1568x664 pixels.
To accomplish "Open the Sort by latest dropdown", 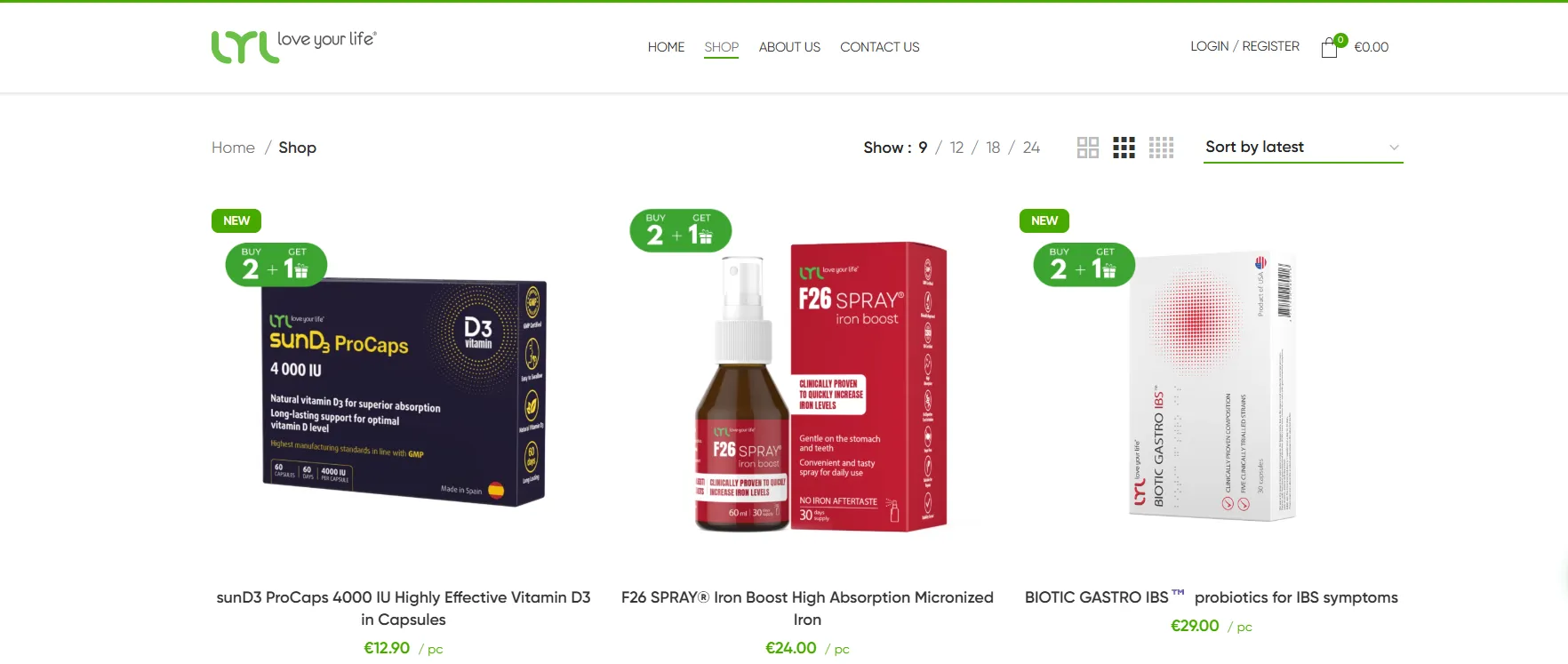I will (x=1303, y=148).
